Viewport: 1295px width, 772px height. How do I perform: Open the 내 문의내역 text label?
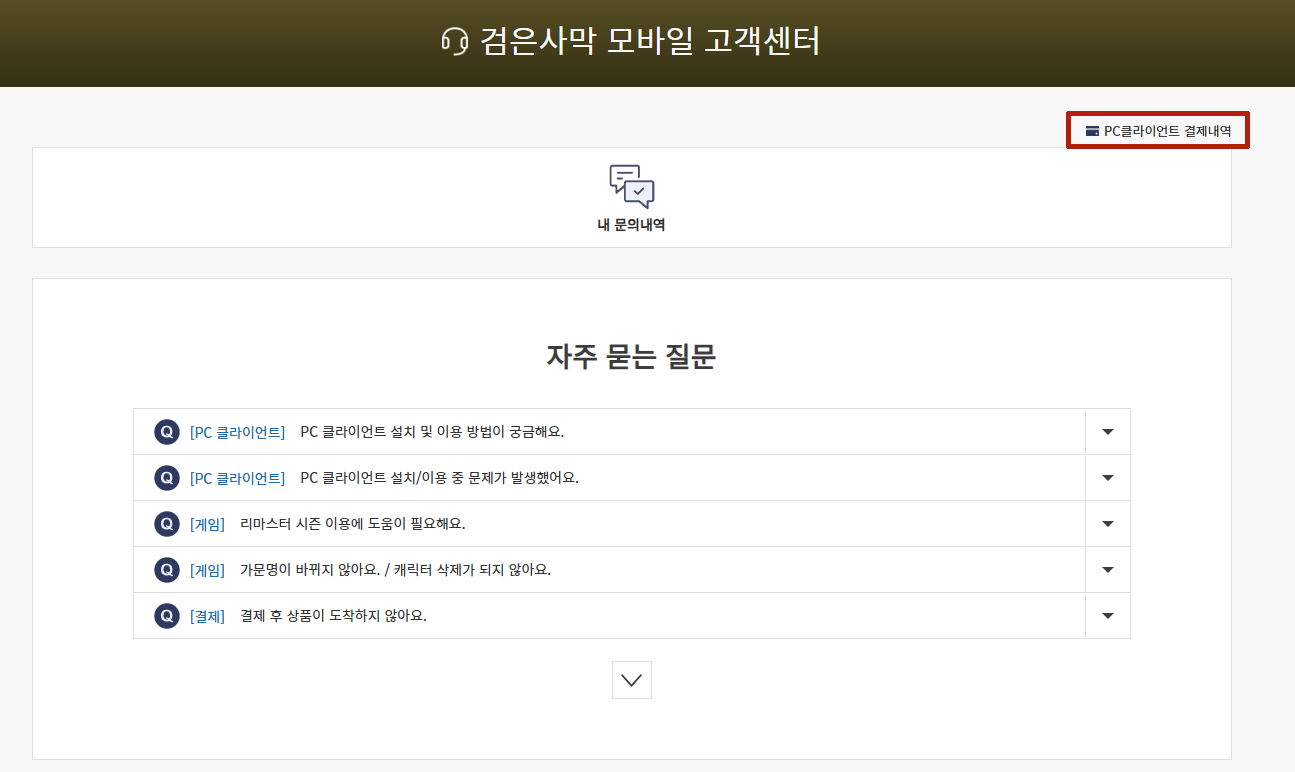(x=631, y=225)
